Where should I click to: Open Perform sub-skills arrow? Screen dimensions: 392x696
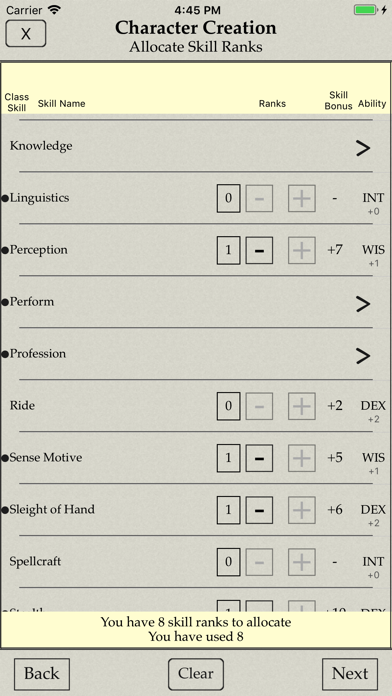pyautogui.click(x=363, y=304)
